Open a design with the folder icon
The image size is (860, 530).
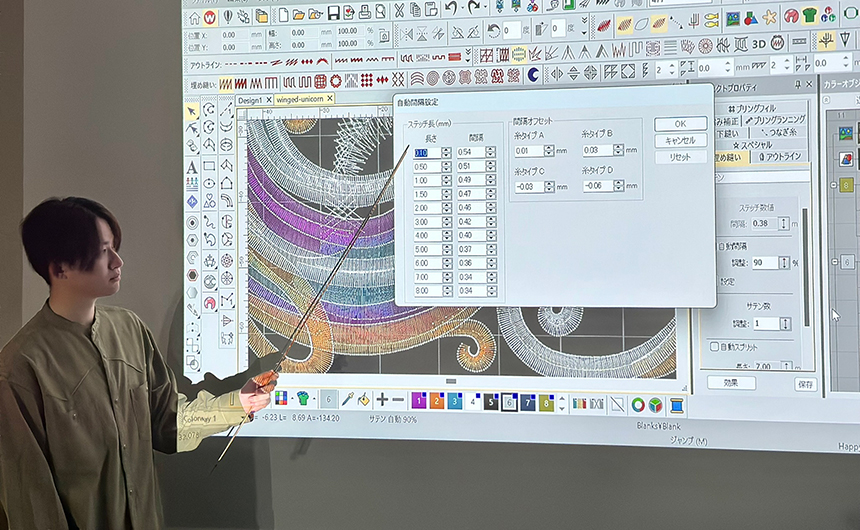(298, 15)
